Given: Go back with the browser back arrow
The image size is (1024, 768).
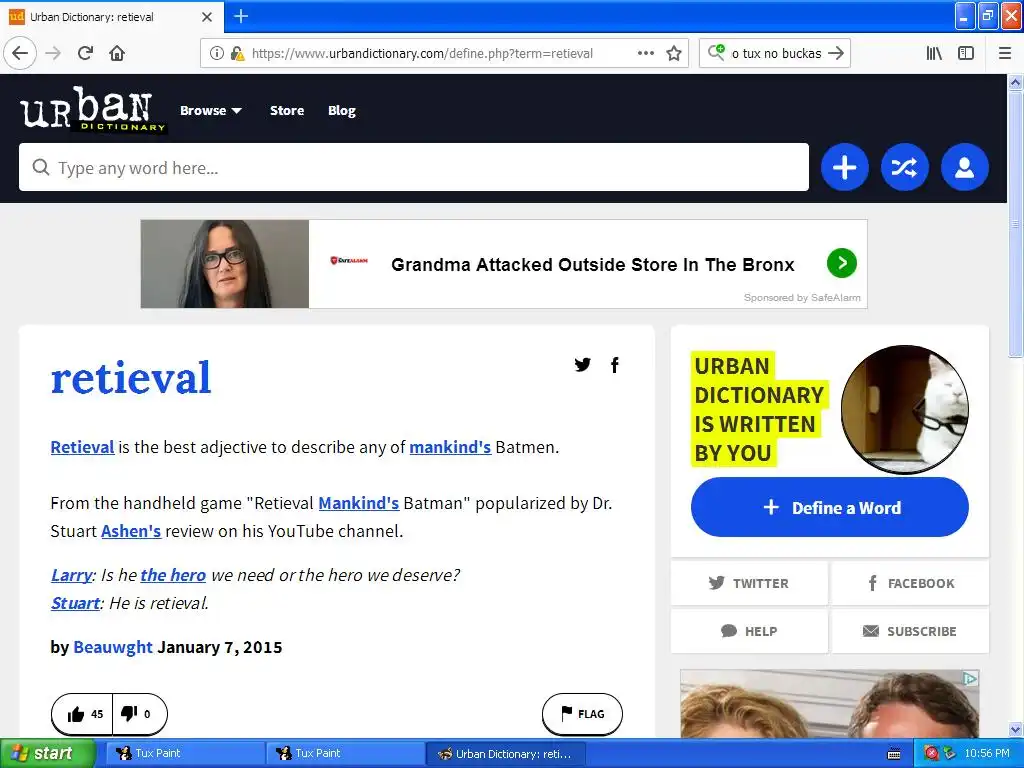Looking at the screenshot, I should tap(20, 53).
